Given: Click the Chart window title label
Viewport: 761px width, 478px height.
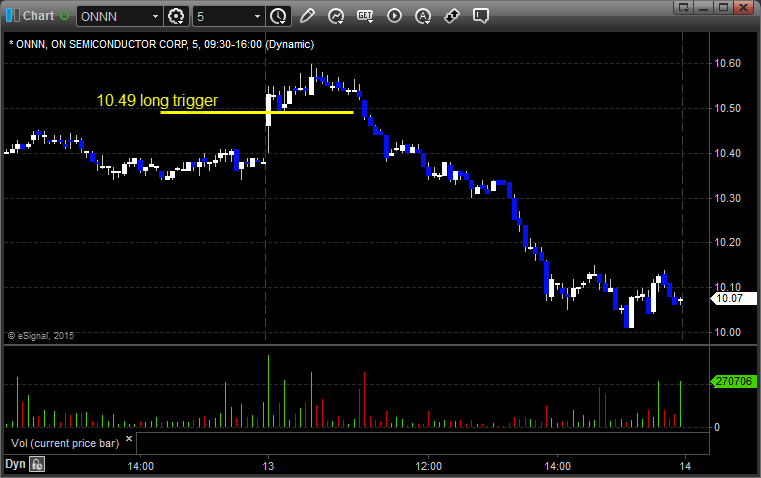Looking at the screenshot, I should click(38, 16).
